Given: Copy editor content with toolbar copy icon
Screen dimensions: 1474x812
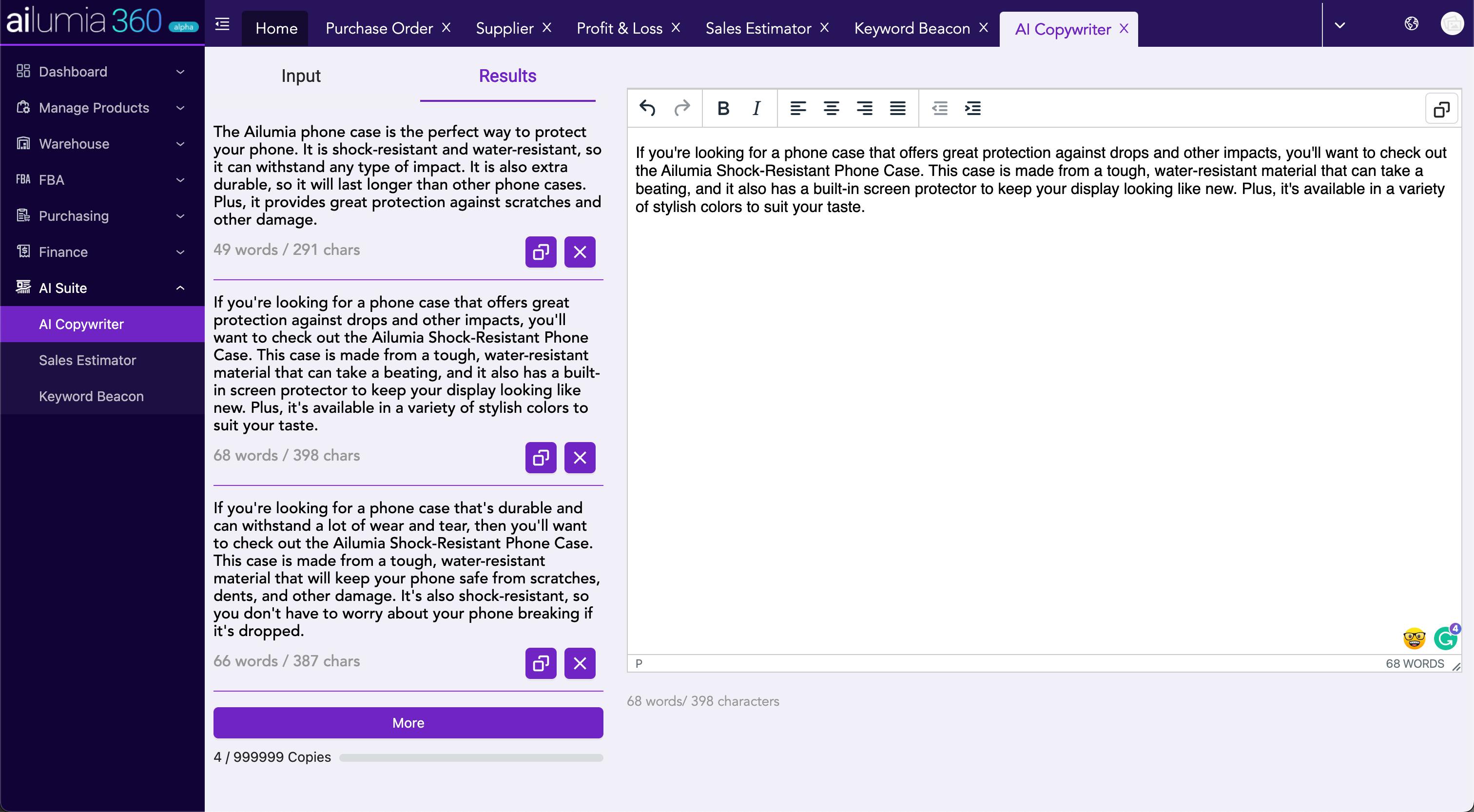Looking at the screenshot, I should (1441, 109).
